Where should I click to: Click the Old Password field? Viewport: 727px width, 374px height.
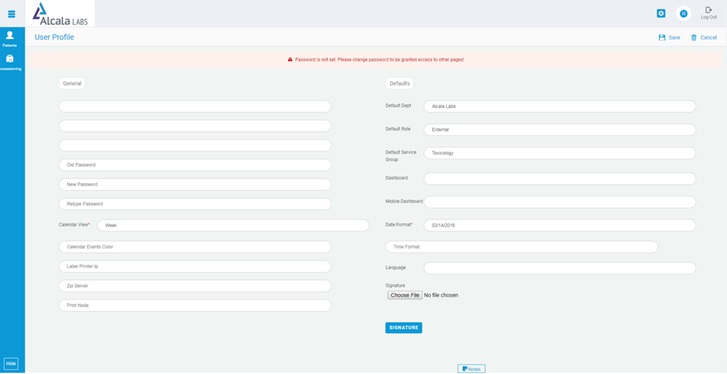pyautogui.click(x=195, y=165)
